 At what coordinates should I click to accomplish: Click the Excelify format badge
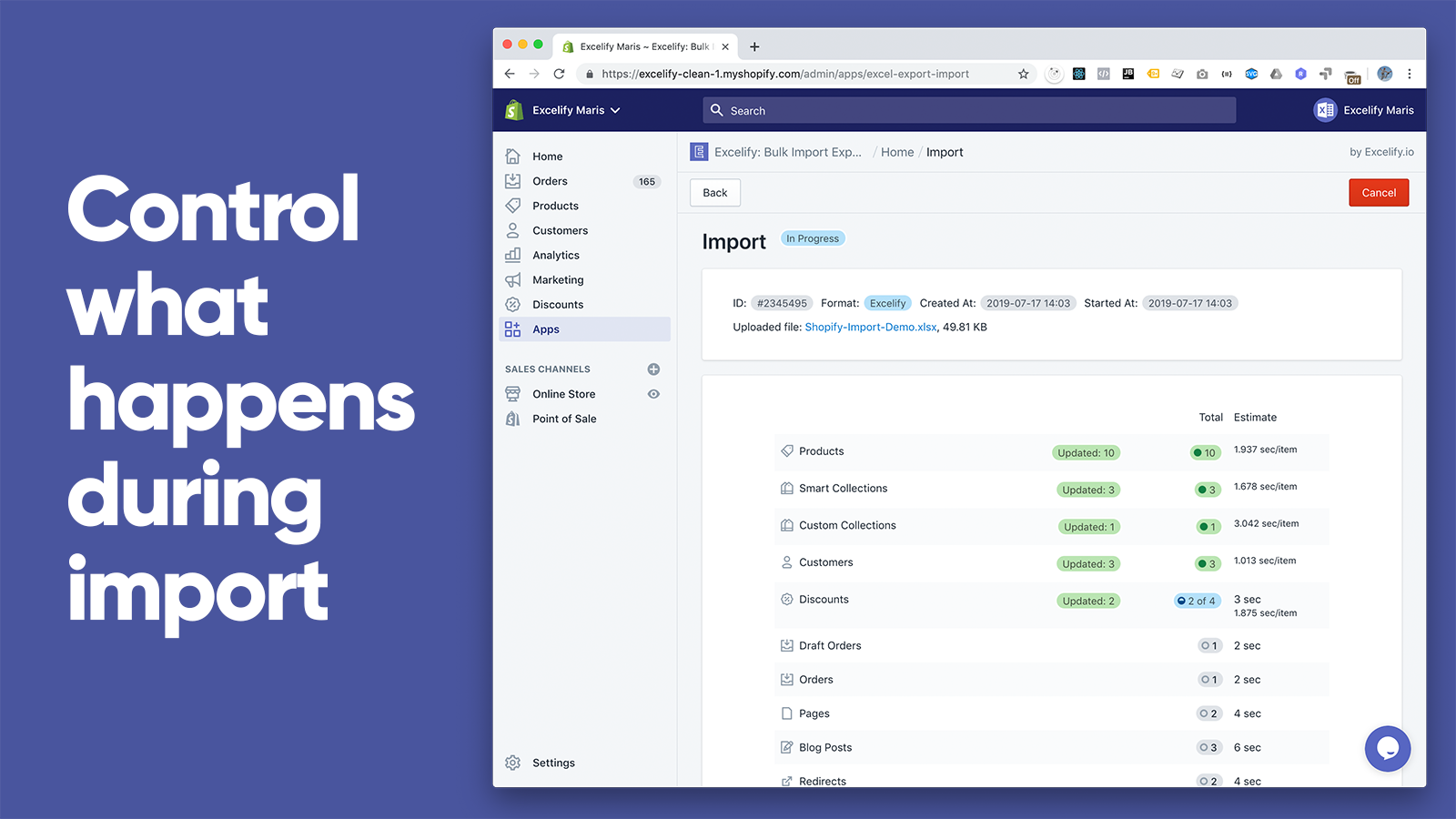(887, 303)
